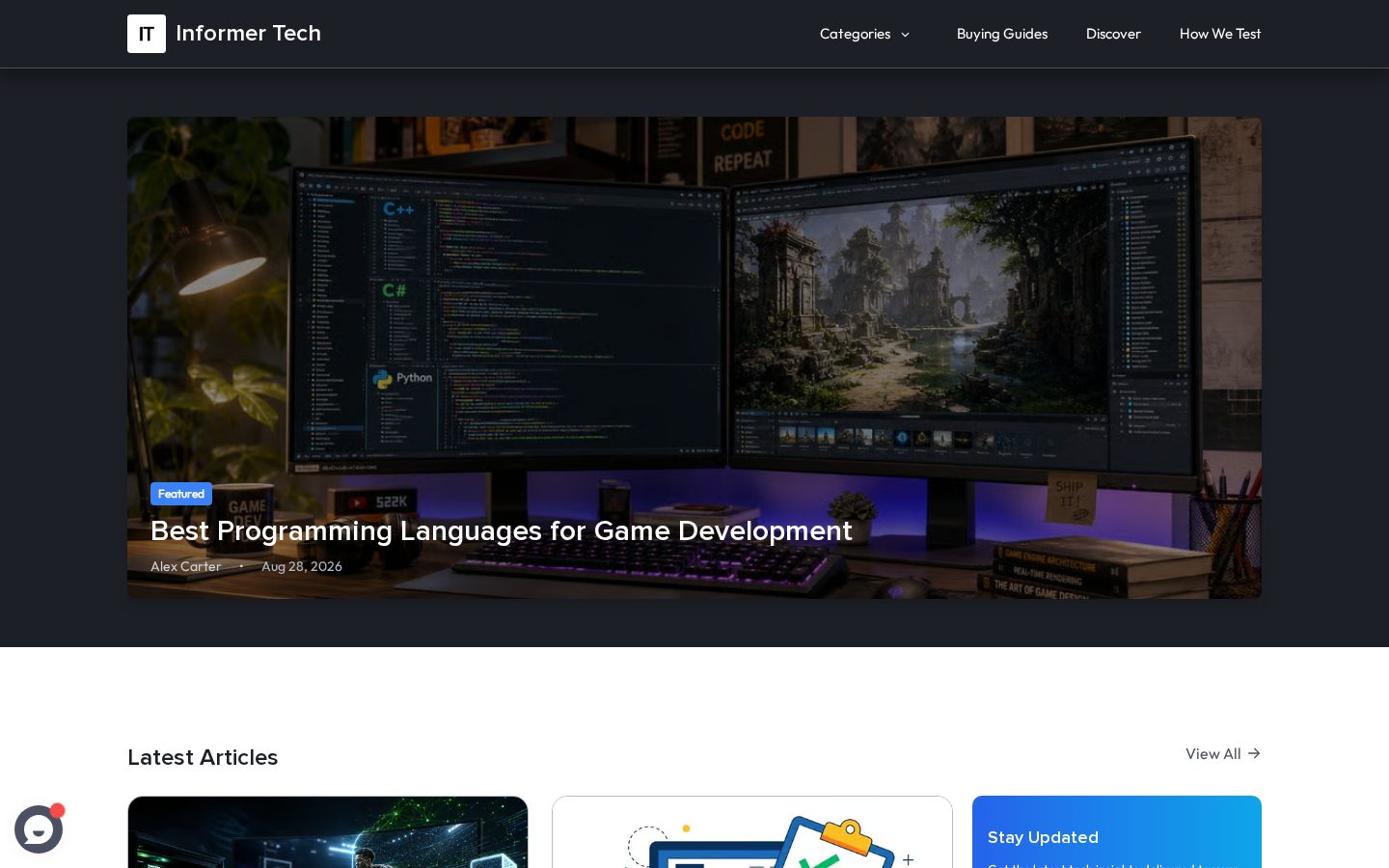This screenshot has height=868, width=1389.
Task: Click the Latest Articles heading
Action: point(203,757)
